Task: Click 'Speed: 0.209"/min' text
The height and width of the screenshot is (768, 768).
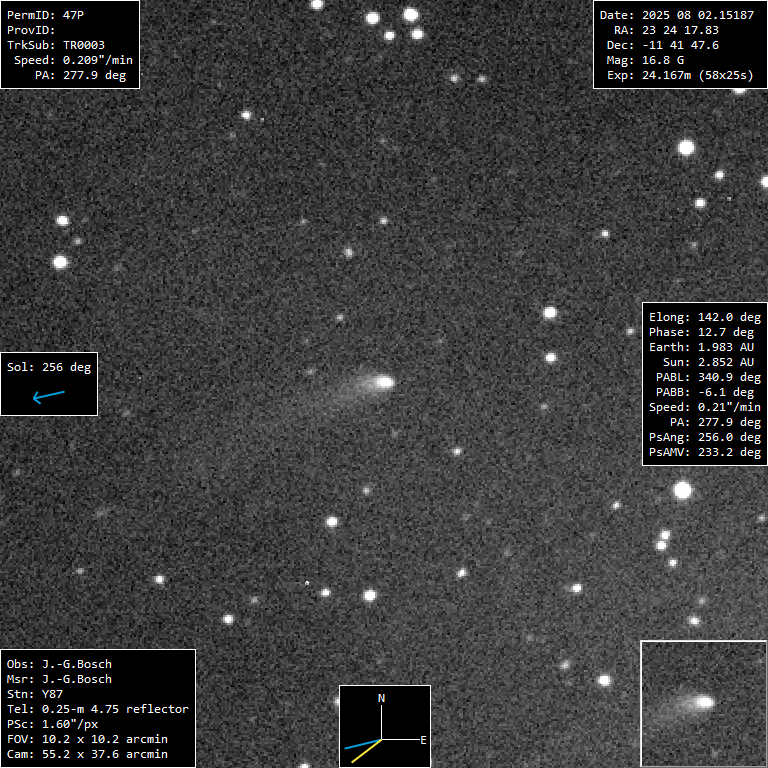Action: click(x=73, y=60)
